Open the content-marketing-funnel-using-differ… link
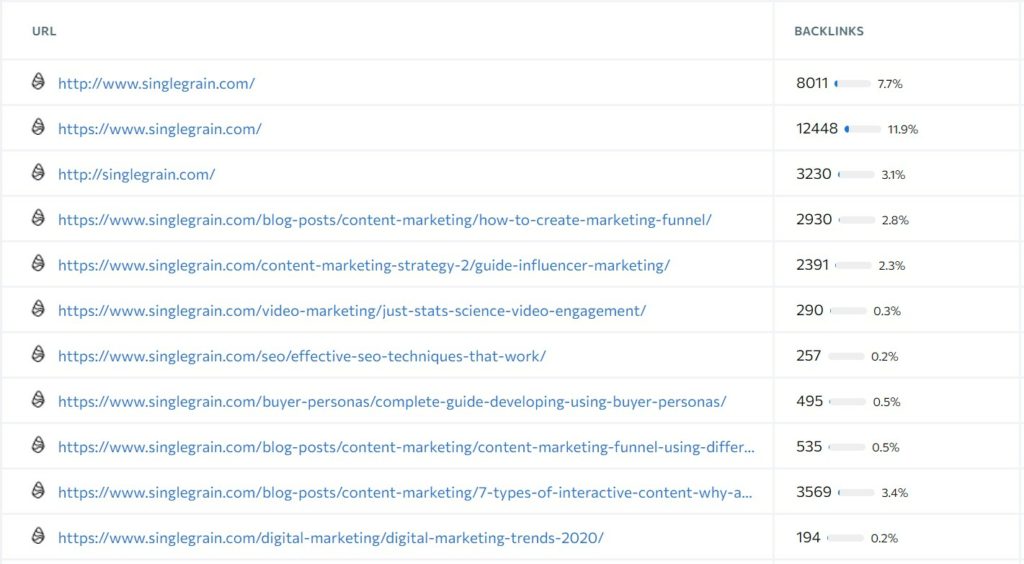This screenshot has height=564, width=1024. pos(406,447)
